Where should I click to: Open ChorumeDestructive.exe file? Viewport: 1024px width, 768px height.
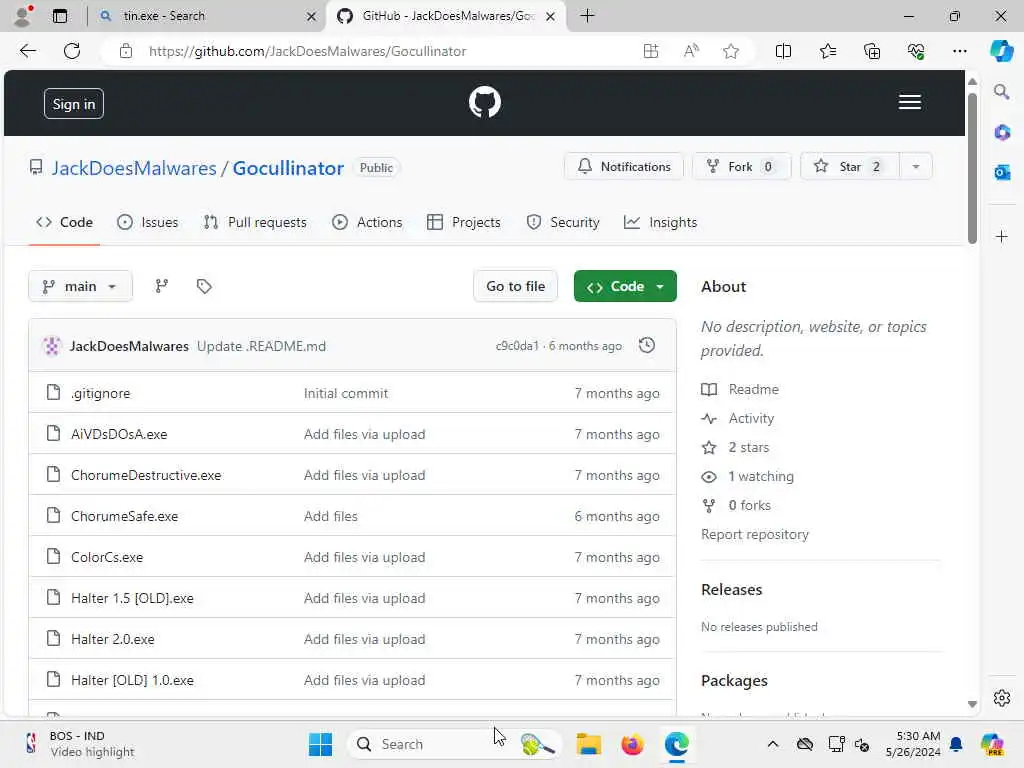click(146, 475)
